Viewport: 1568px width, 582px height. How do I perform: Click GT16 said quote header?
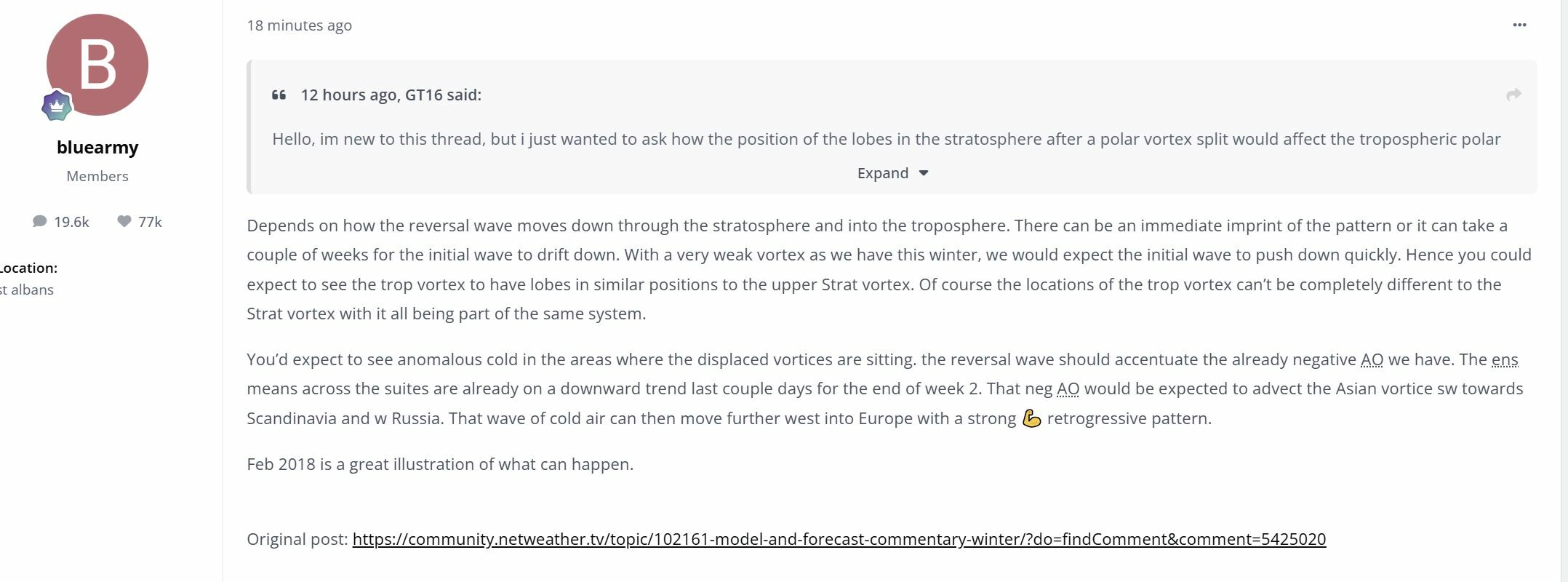pos(391,95)
